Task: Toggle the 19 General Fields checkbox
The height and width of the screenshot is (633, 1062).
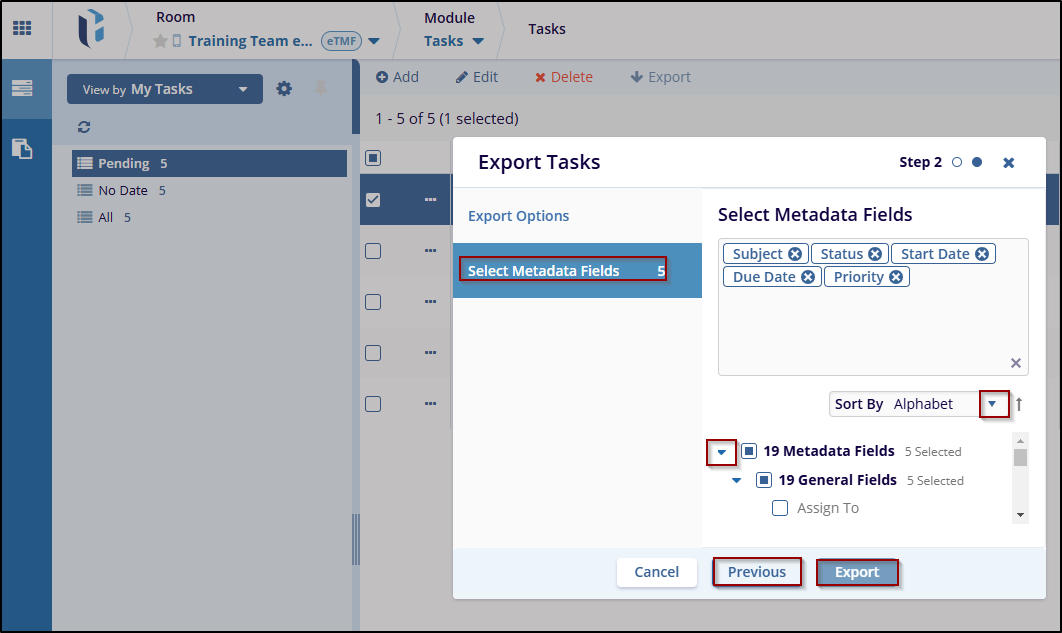Action: [764, 480]
